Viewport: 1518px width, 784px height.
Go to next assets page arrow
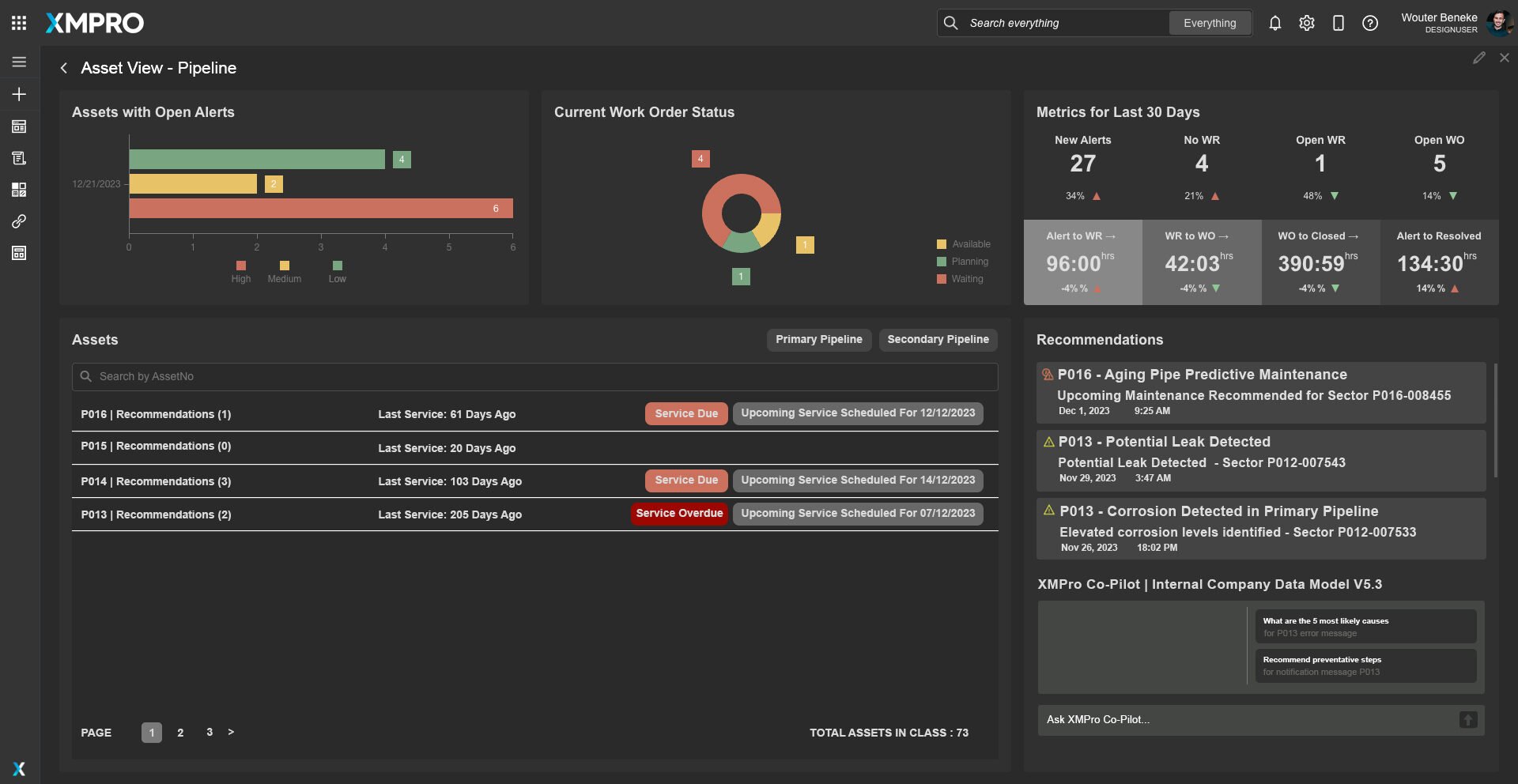231,732
